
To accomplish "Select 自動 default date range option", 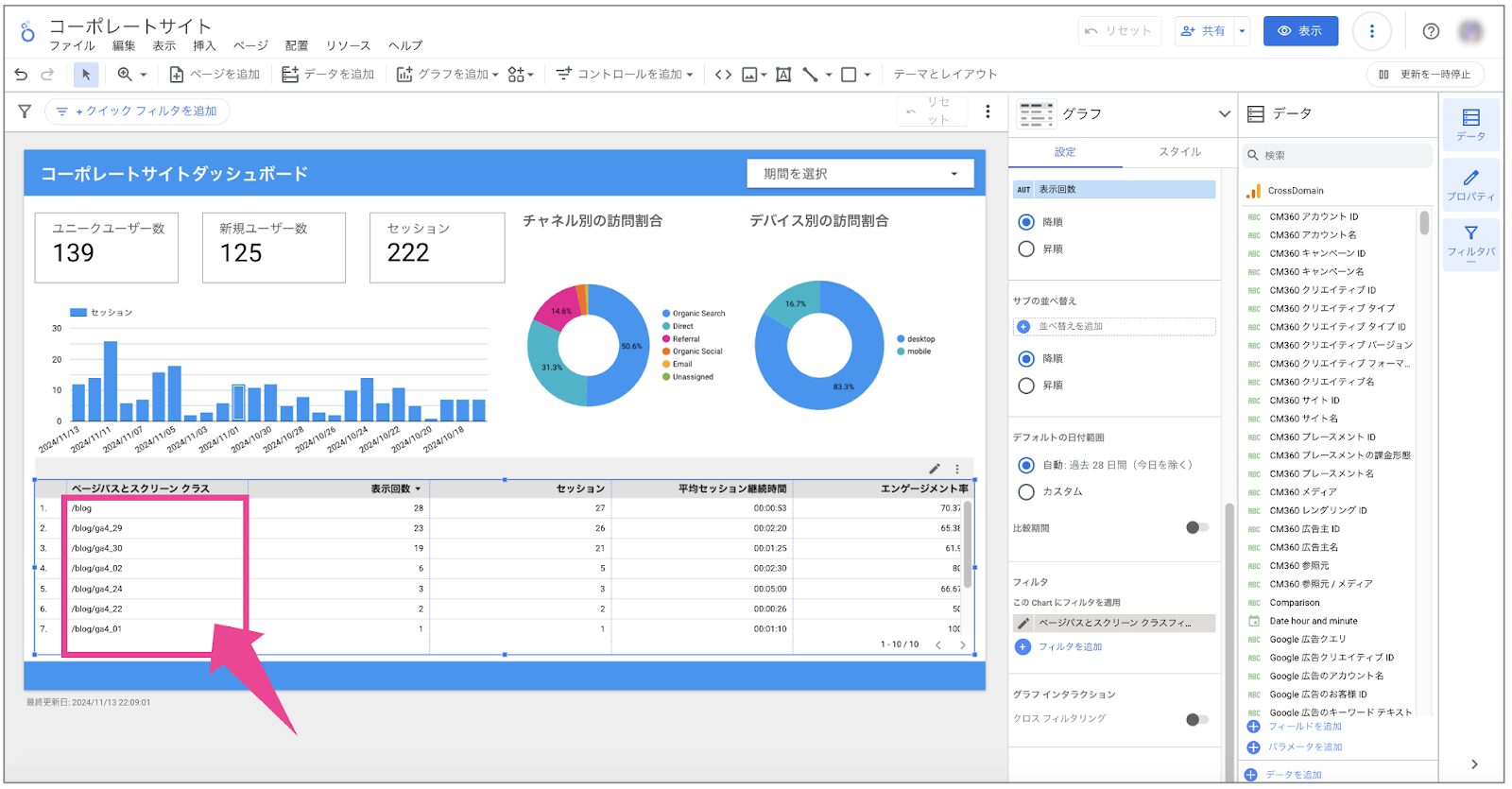I will click(1026, 465).
